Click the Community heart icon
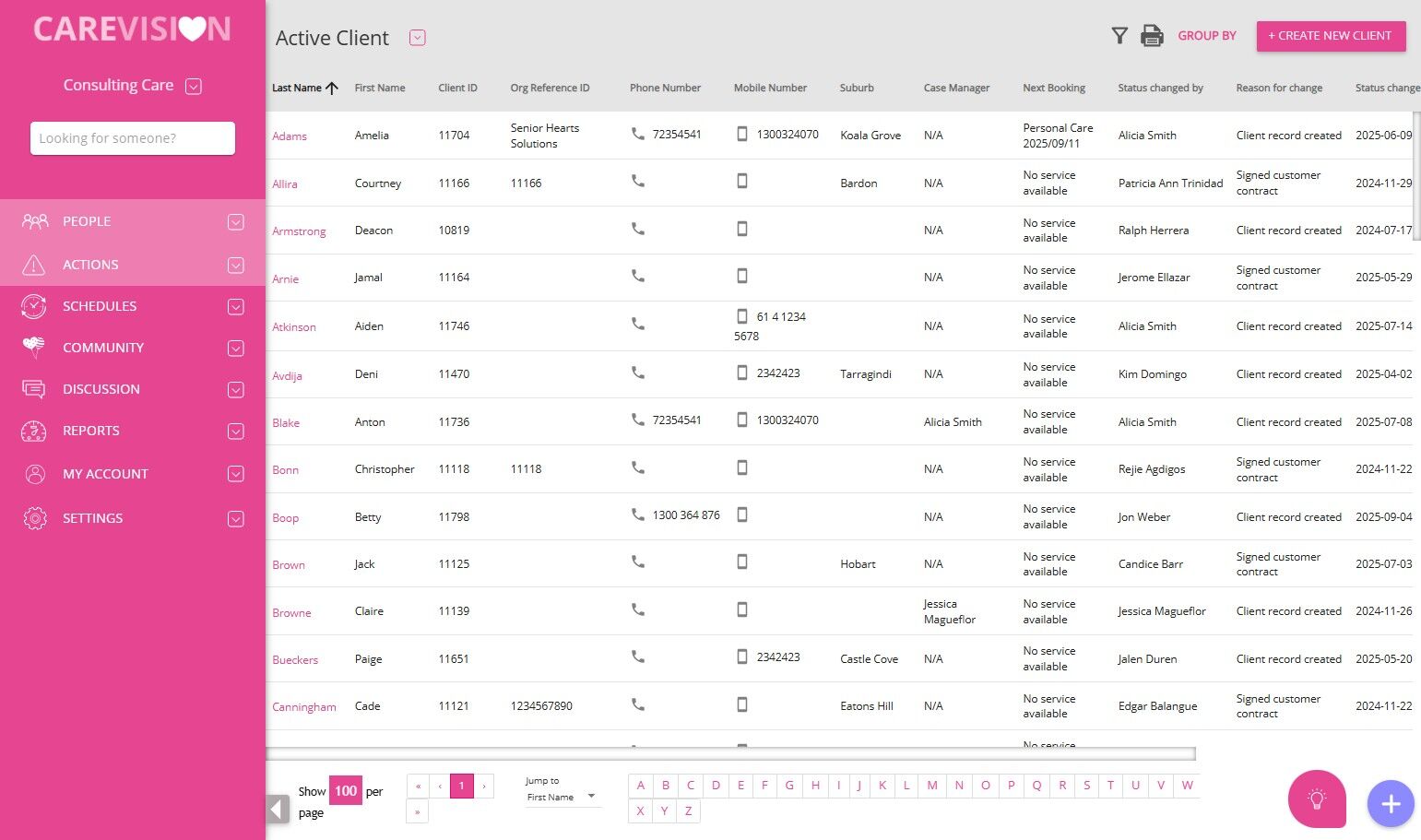1421x840 pixels. point(34,348)
